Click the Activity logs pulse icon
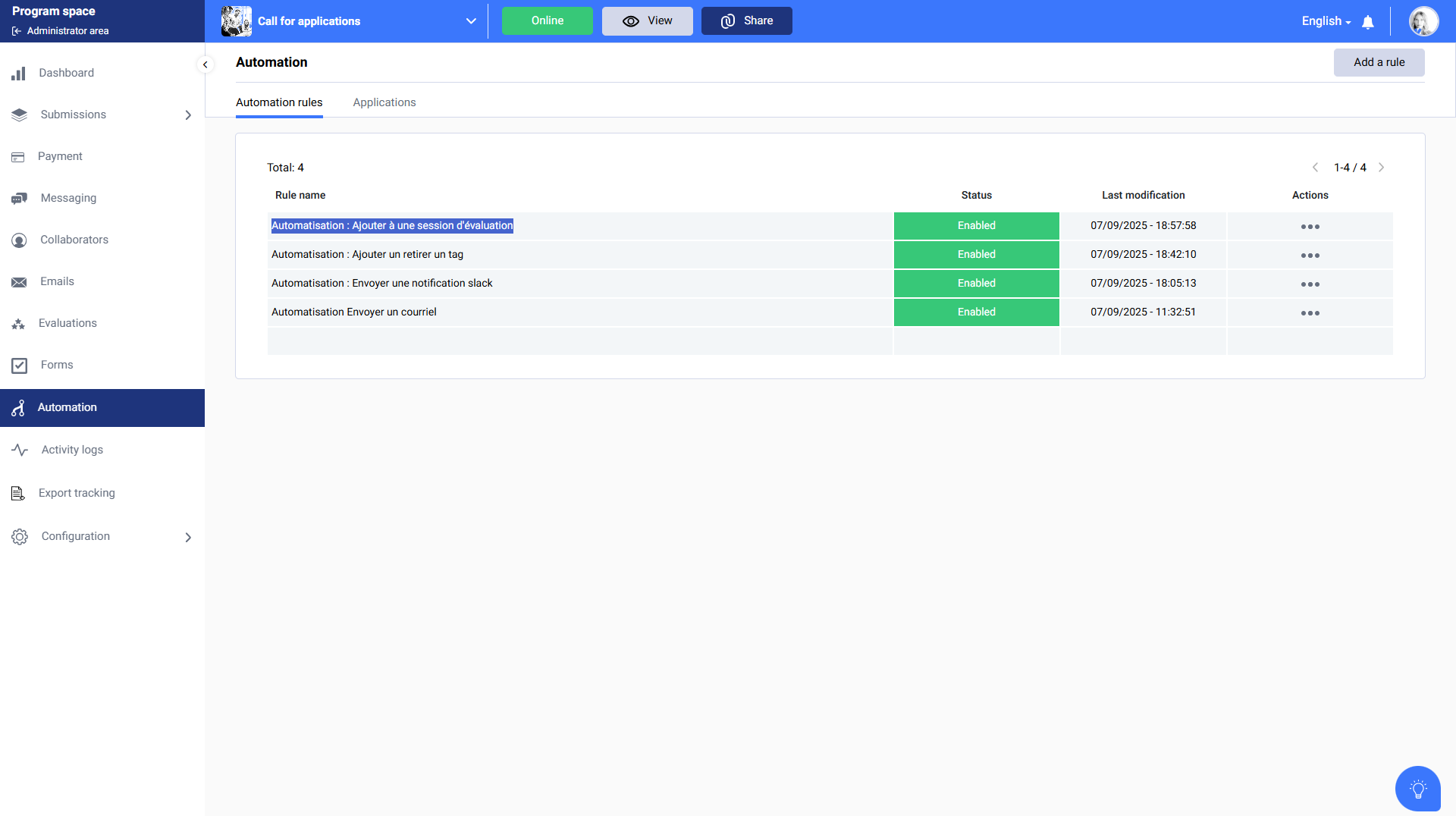1456x819 pixels. (20, 450)
